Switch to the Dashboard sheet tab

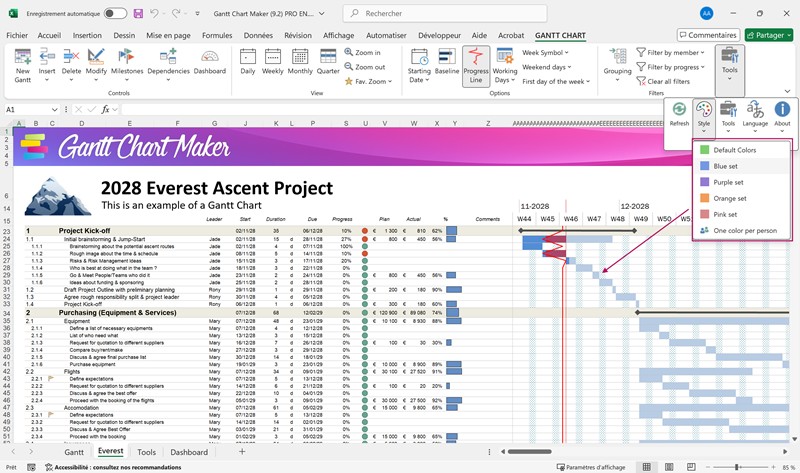(189, 452)
